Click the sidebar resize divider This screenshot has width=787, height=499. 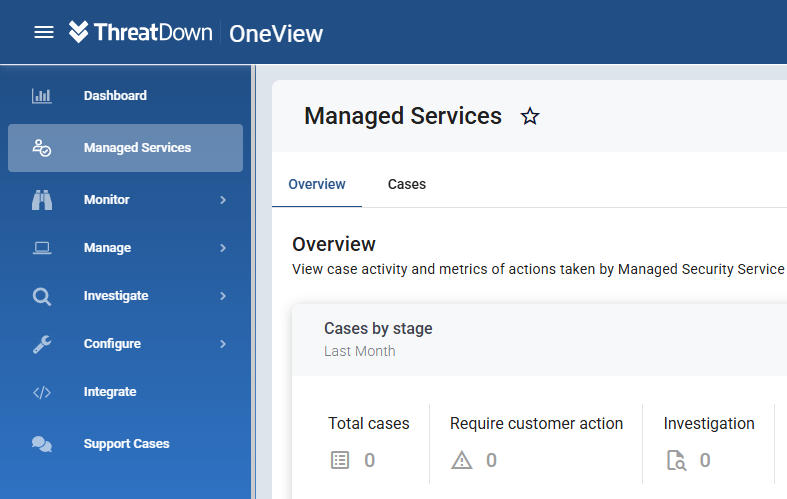(x=254, y=282)
